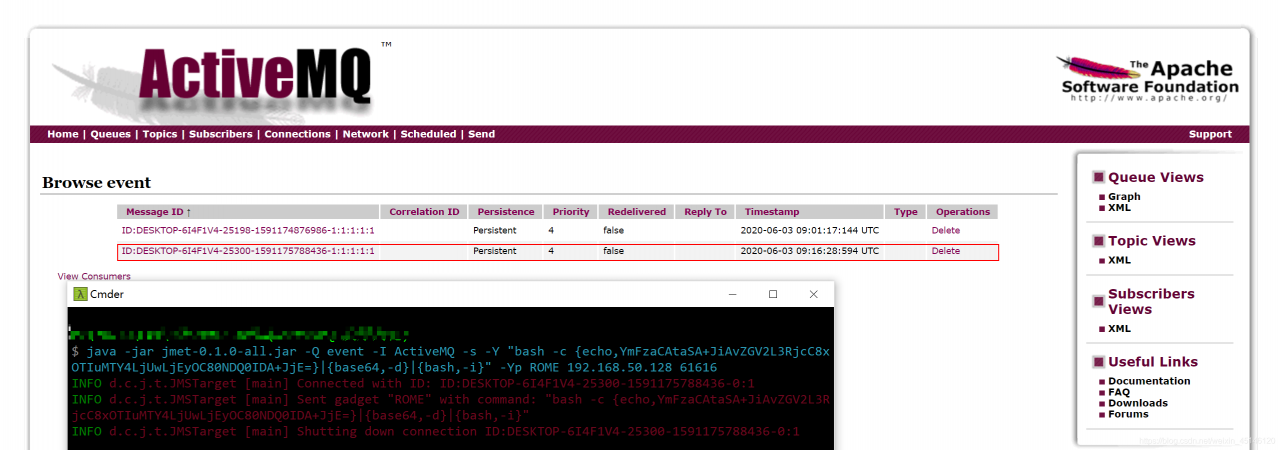Open the Send nav item
The height and width of the screenshot is (450, 1280).
point(481,134)
